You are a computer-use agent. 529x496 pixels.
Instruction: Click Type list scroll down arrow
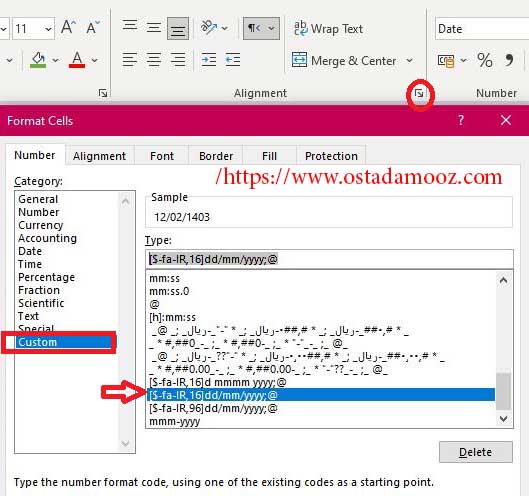(504, 419)
